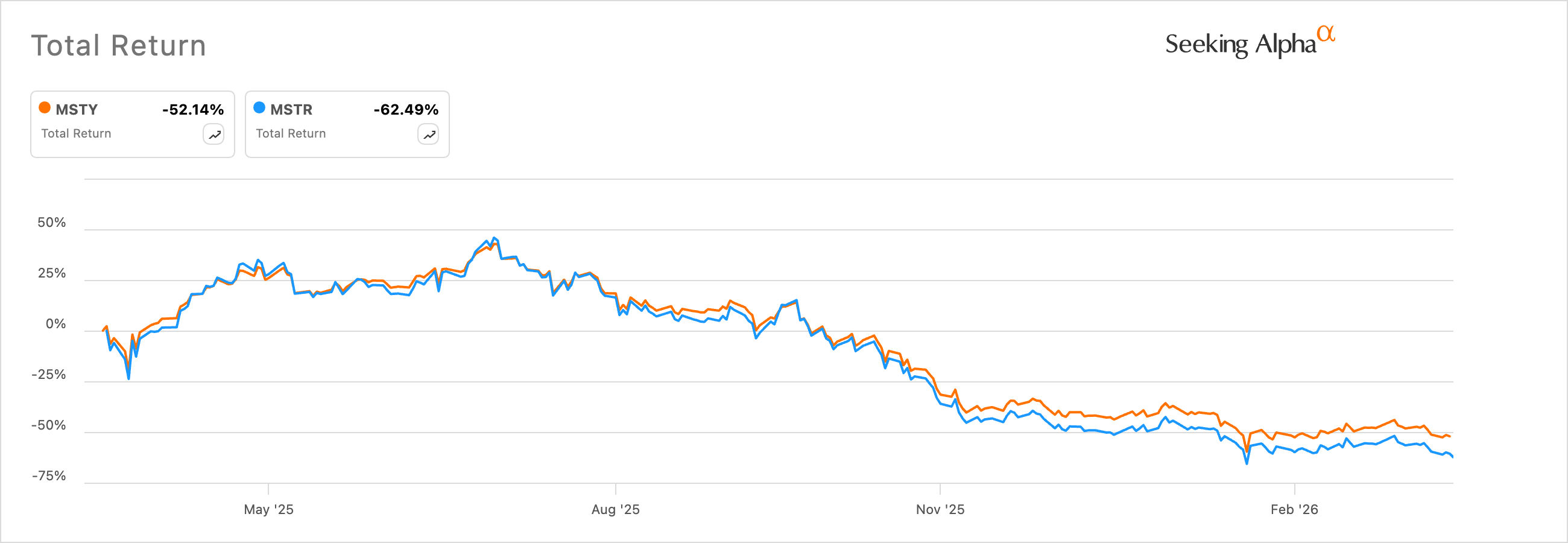This screenshot has height=543, width=1568.
Task: Click the Nov '25 axis label
Action: [x=940, y=510]
